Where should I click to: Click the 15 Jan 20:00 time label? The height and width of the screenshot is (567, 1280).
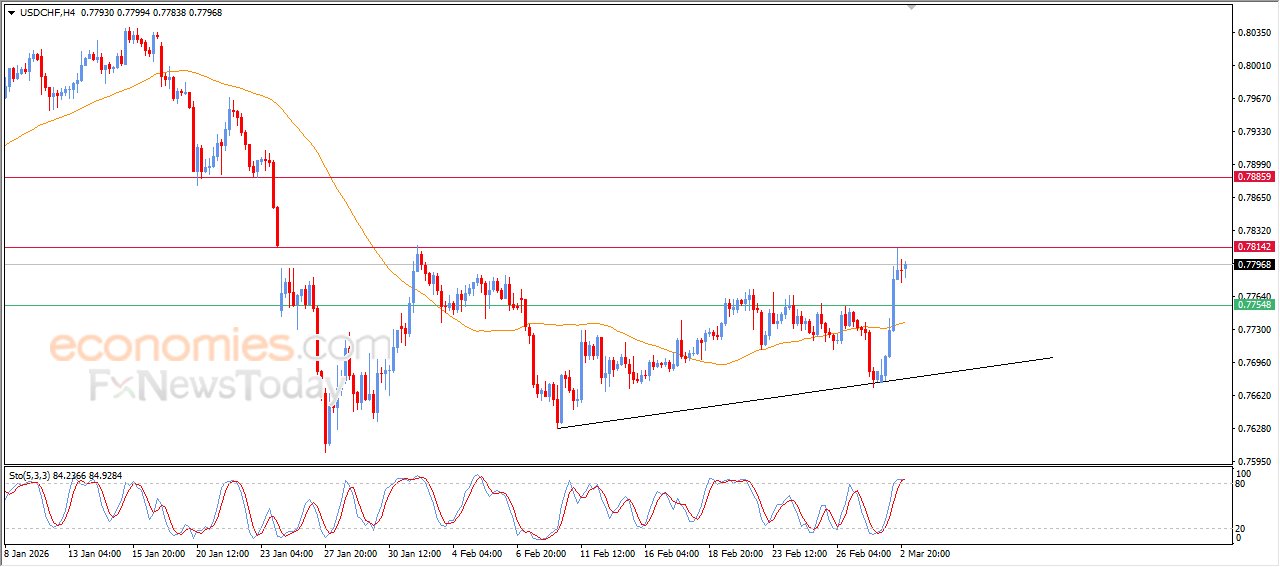[157, 553]
